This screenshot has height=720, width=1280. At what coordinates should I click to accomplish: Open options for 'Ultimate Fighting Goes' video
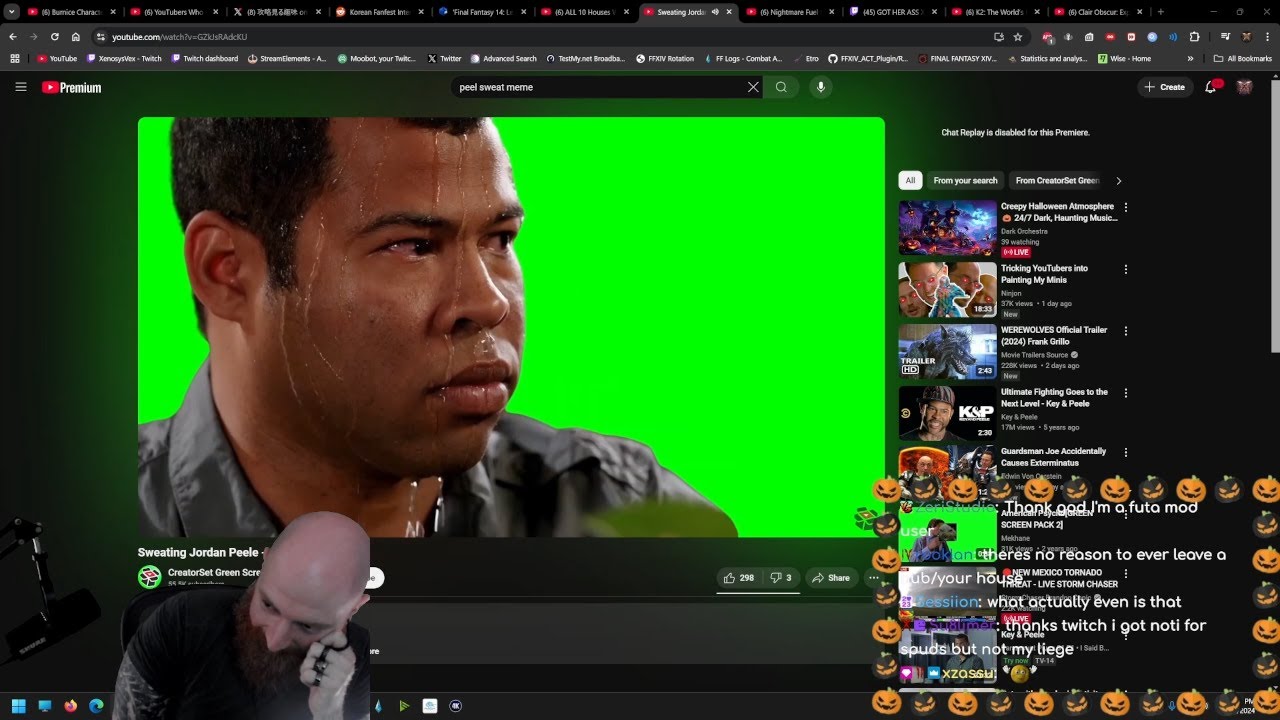(x=1126, y=393)
